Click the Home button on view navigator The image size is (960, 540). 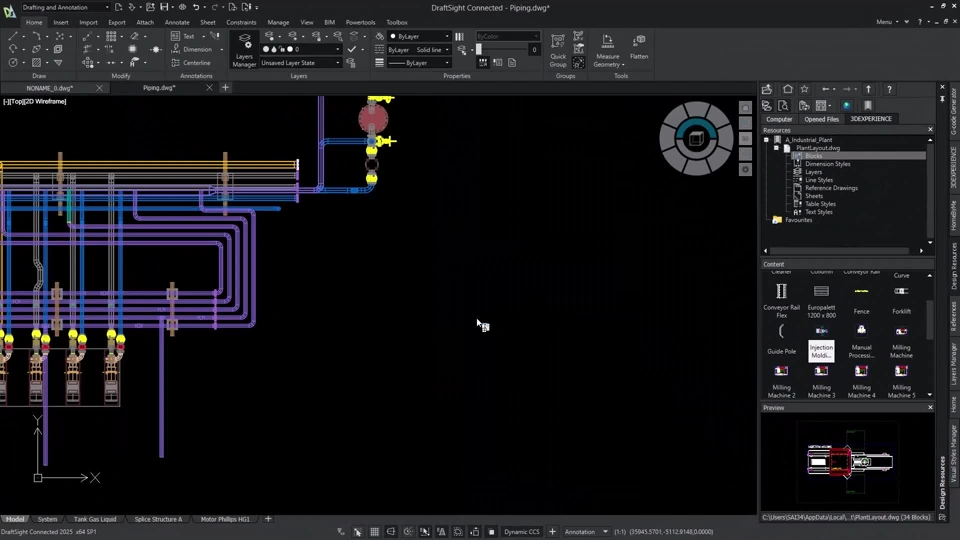745,108
